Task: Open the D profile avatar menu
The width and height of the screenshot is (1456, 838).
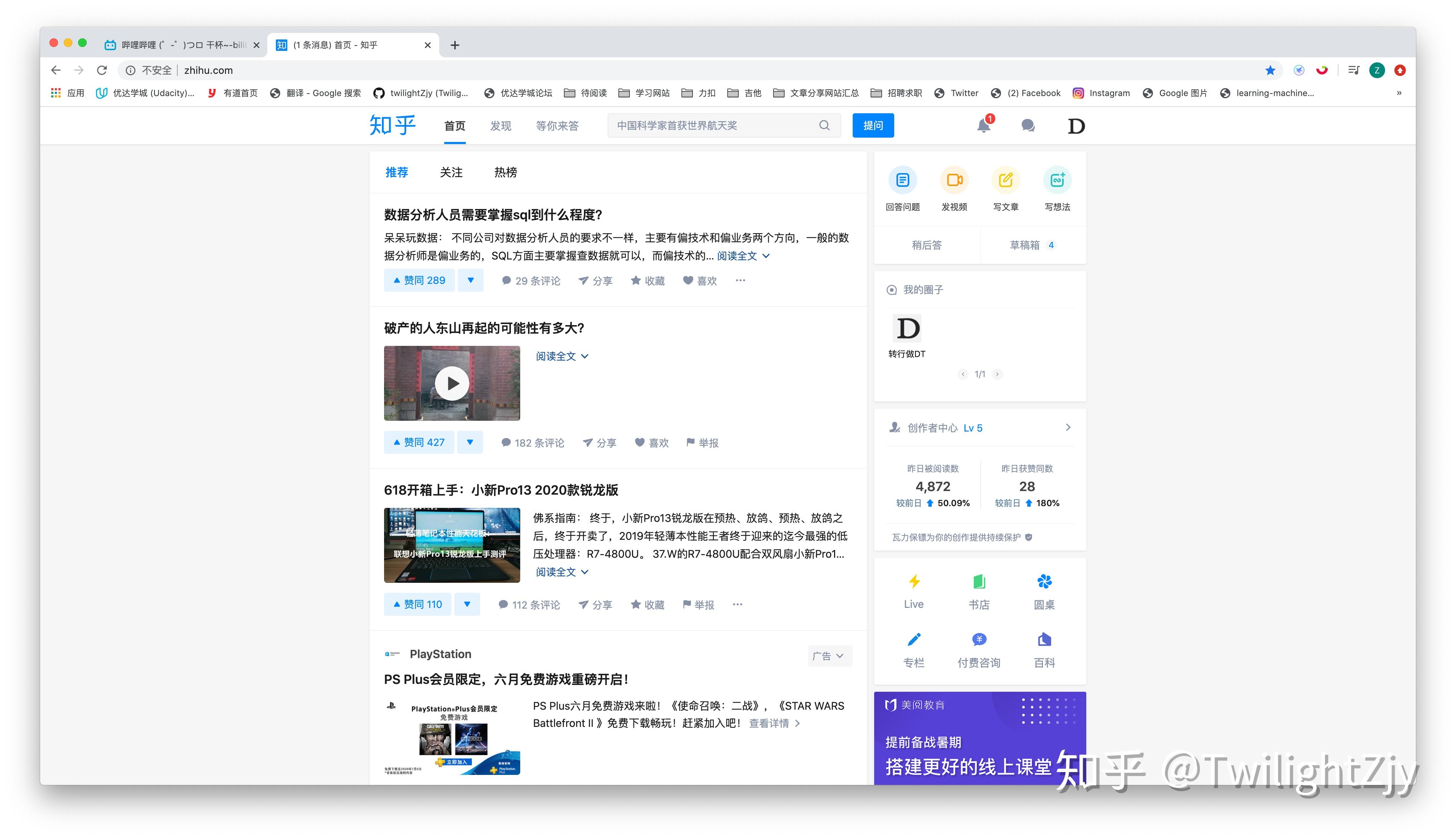Action: (1076, 125)
